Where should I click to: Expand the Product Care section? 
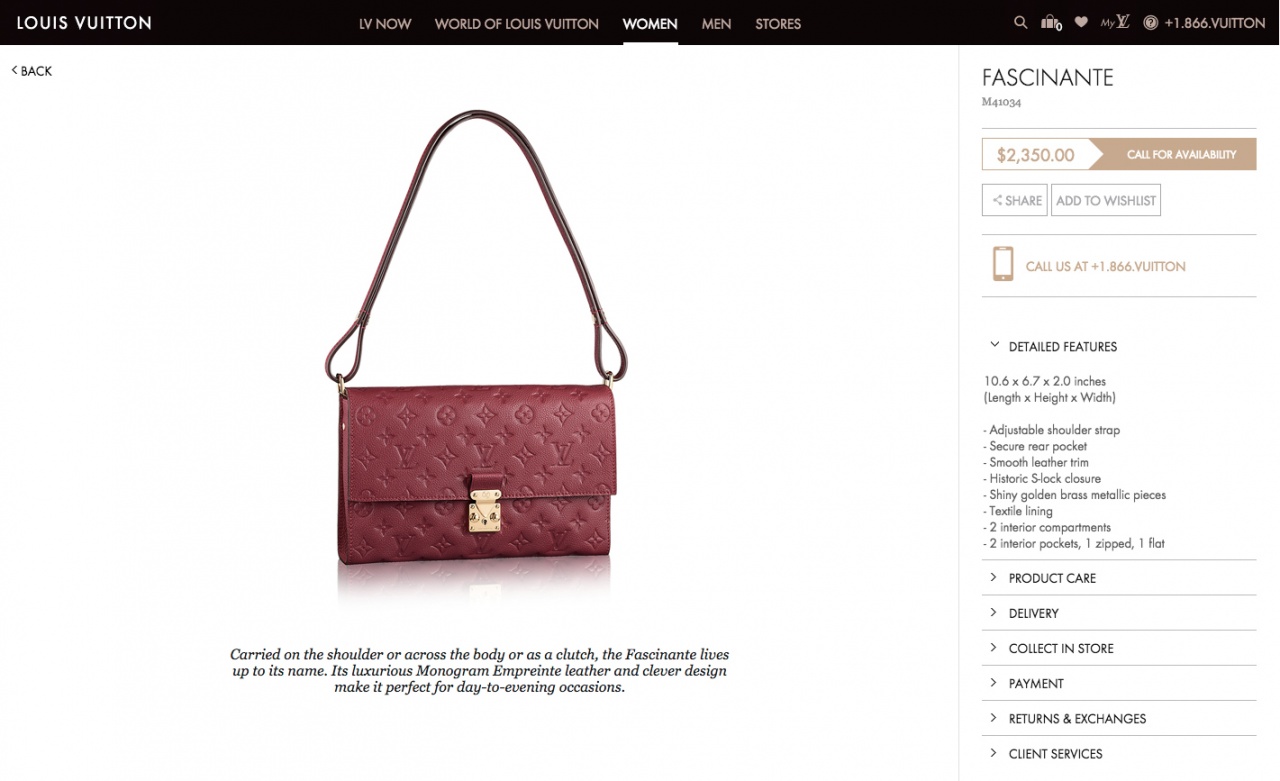click(x=1119, y=578)
